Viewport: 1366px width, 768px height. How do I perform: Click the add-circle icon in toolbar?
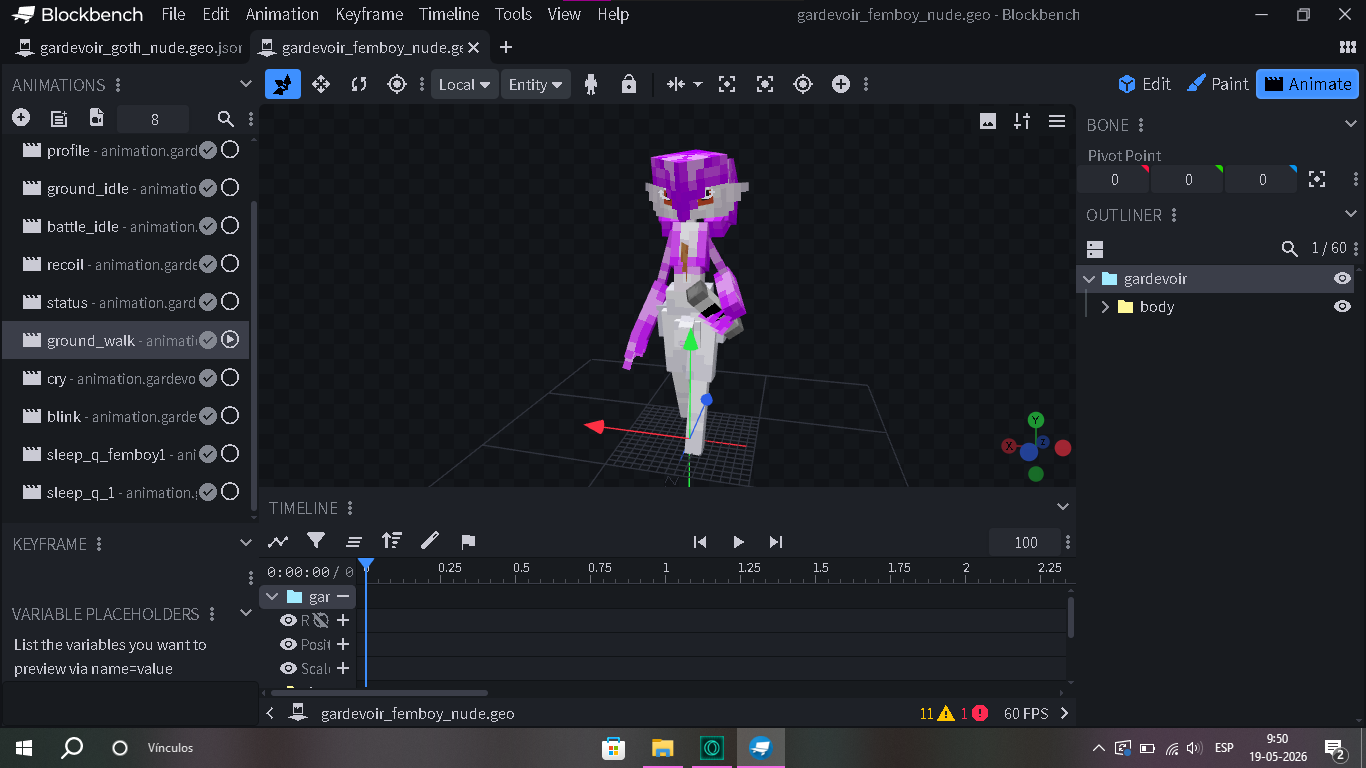[841, 85]
